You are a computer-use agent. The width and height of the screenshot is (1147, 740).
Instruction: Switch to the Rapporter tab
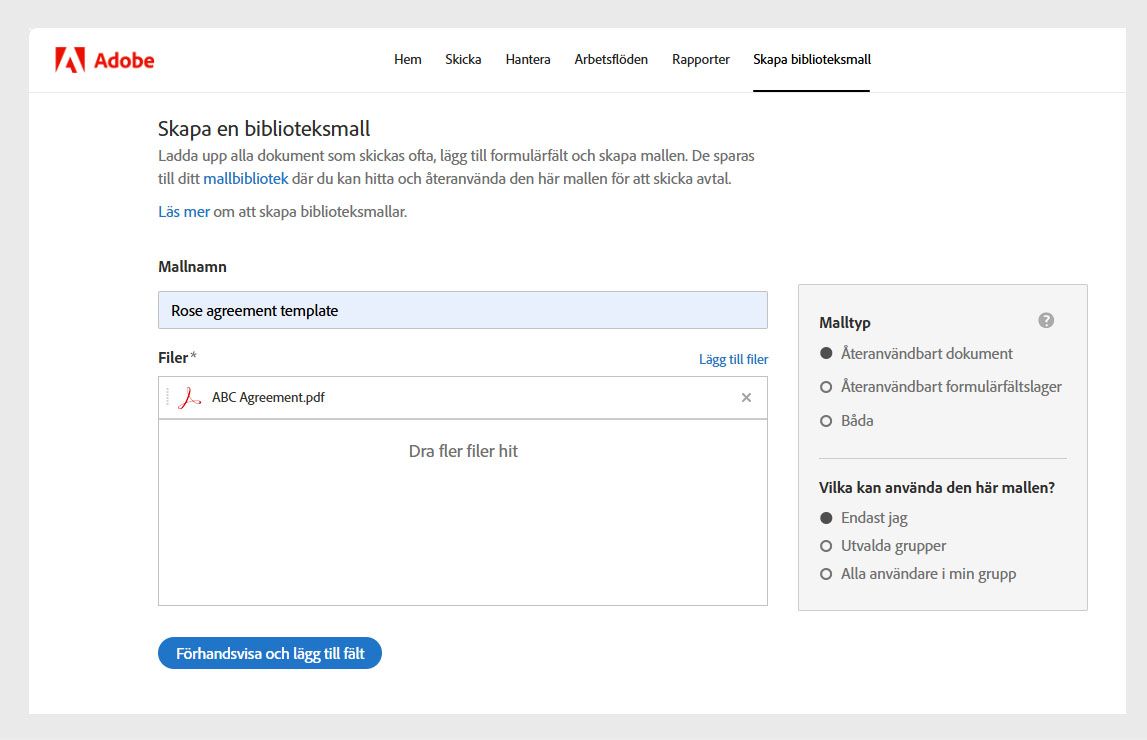coord(701,59)
